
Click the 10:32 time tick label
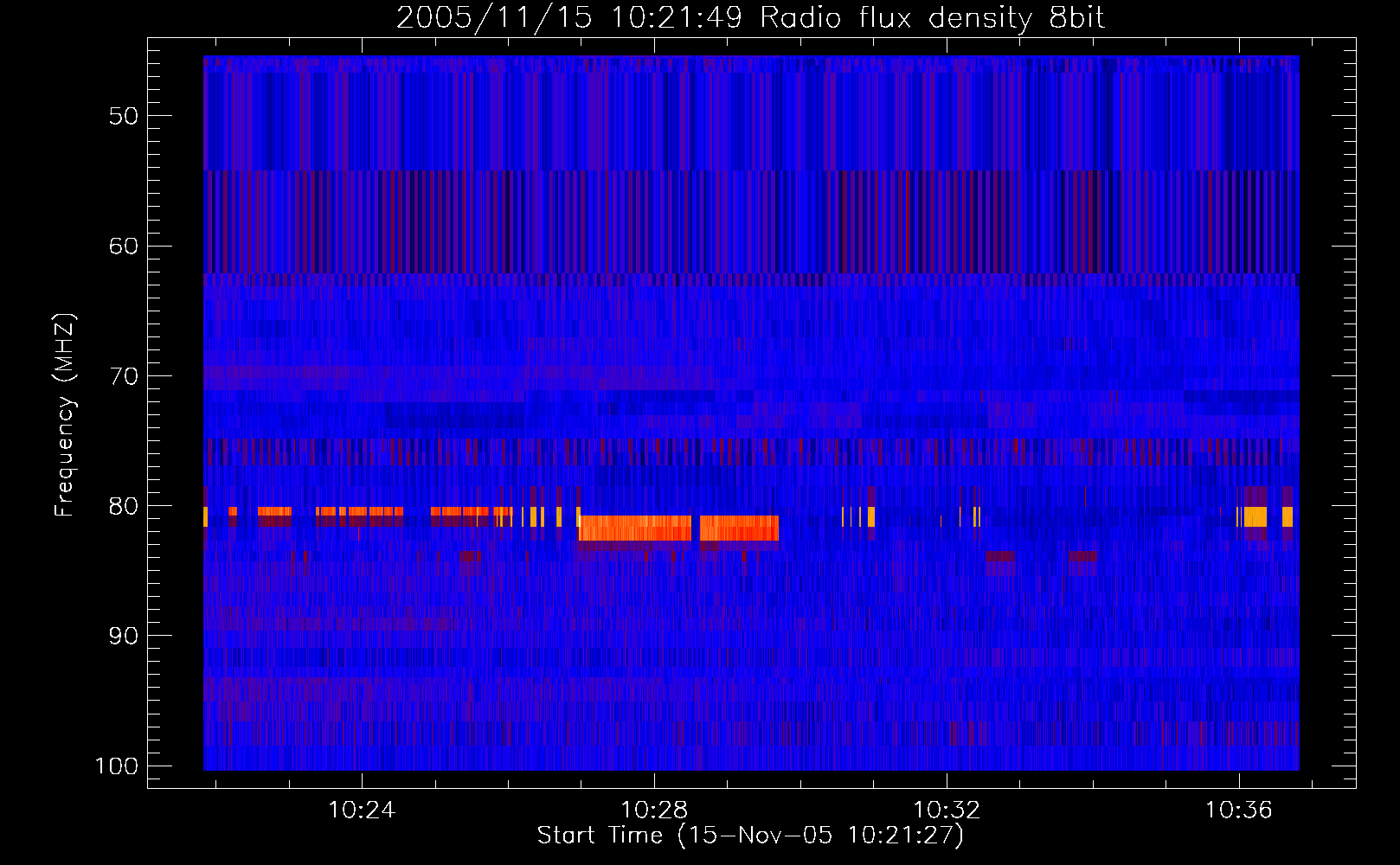[x=947, y=810]
